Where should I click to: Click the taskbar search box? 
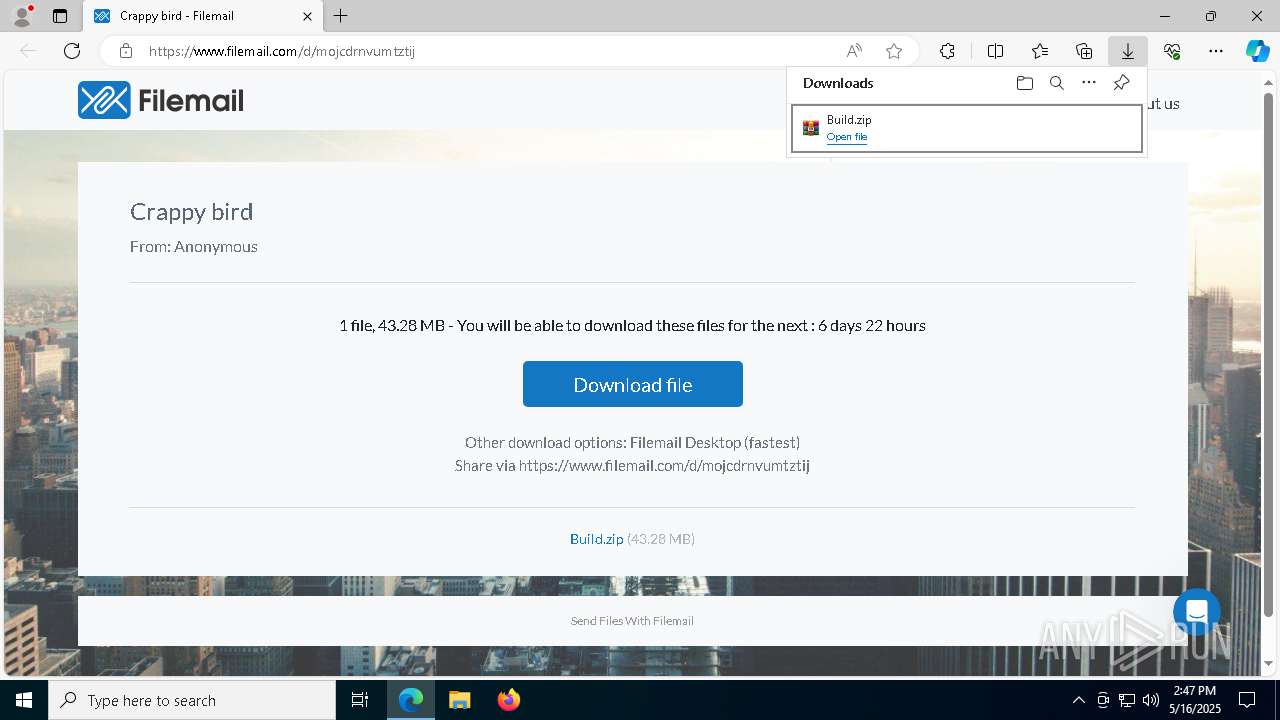pyautogui.click(x=192, y=700)
